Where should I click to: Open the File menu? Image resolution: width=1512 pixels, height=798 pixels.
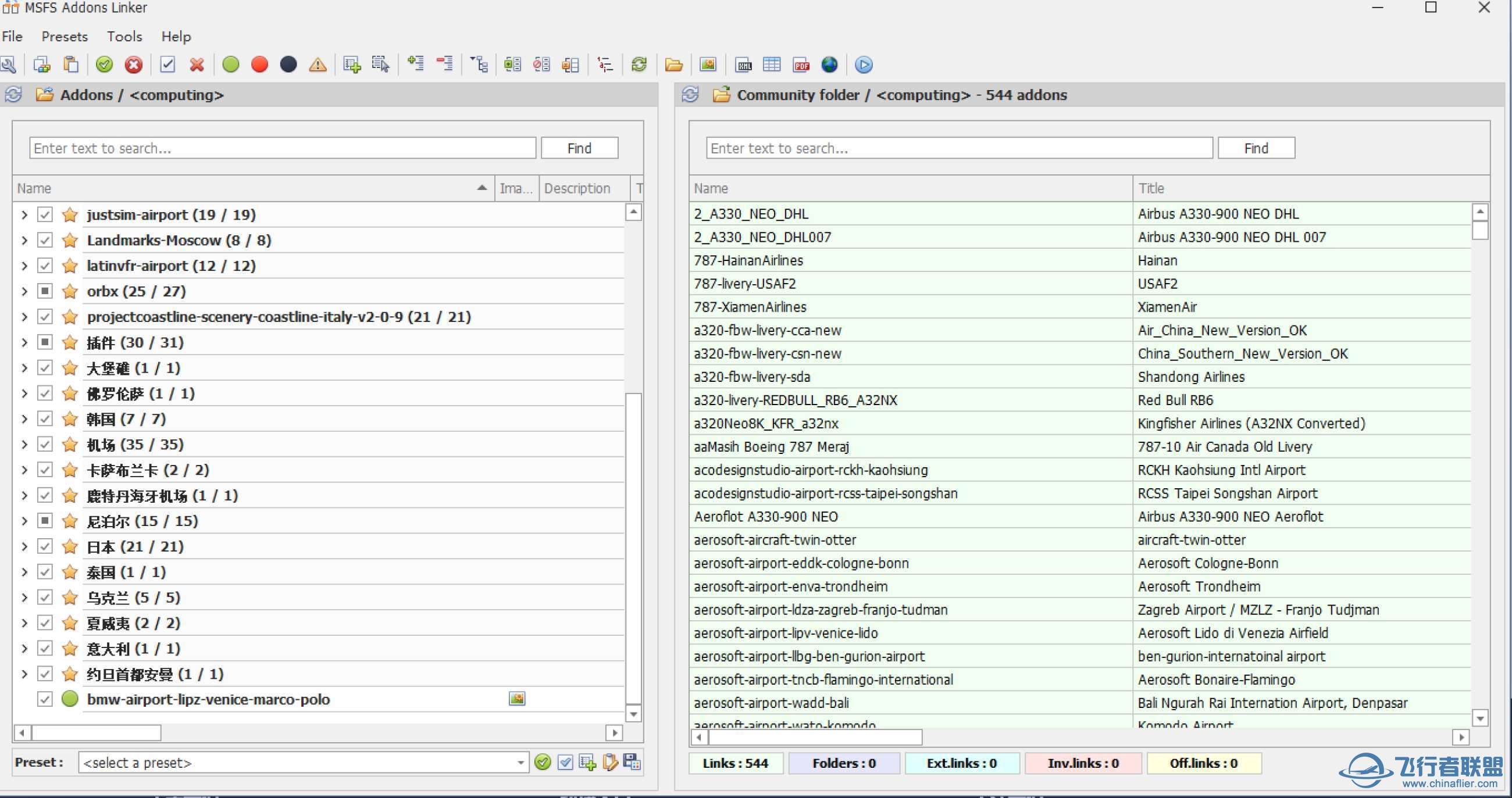(12, 37)
